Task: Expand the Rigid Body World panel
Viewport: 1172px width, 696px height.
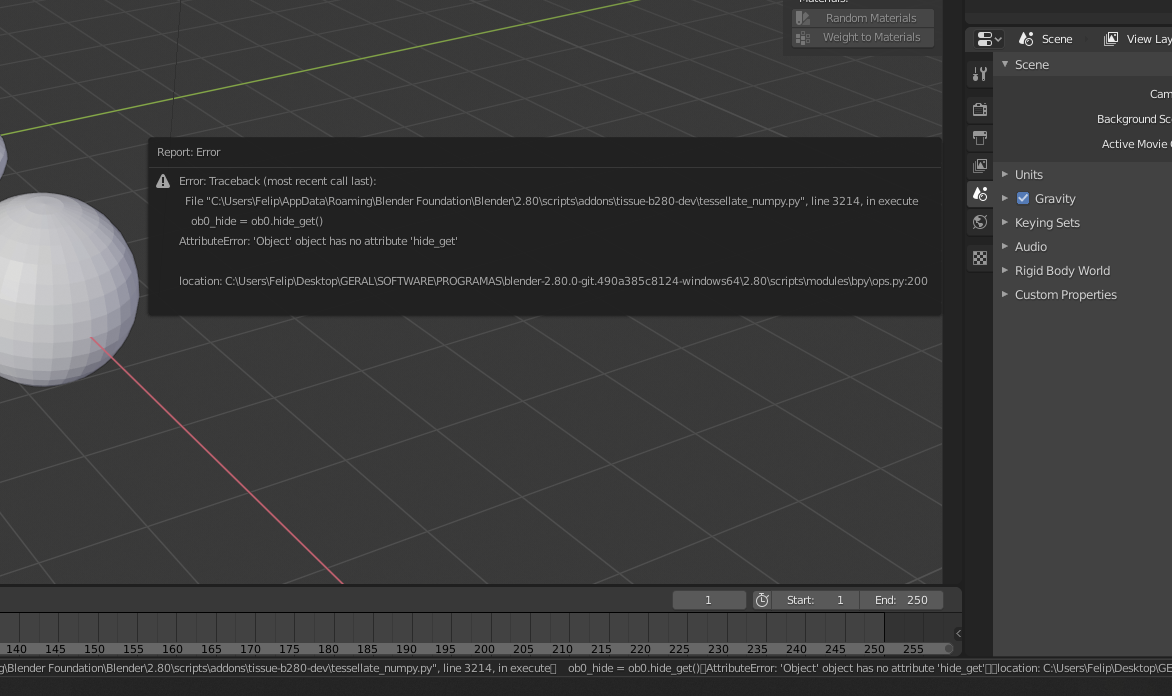Action: pyautogui.click(x=1005, y=270)
